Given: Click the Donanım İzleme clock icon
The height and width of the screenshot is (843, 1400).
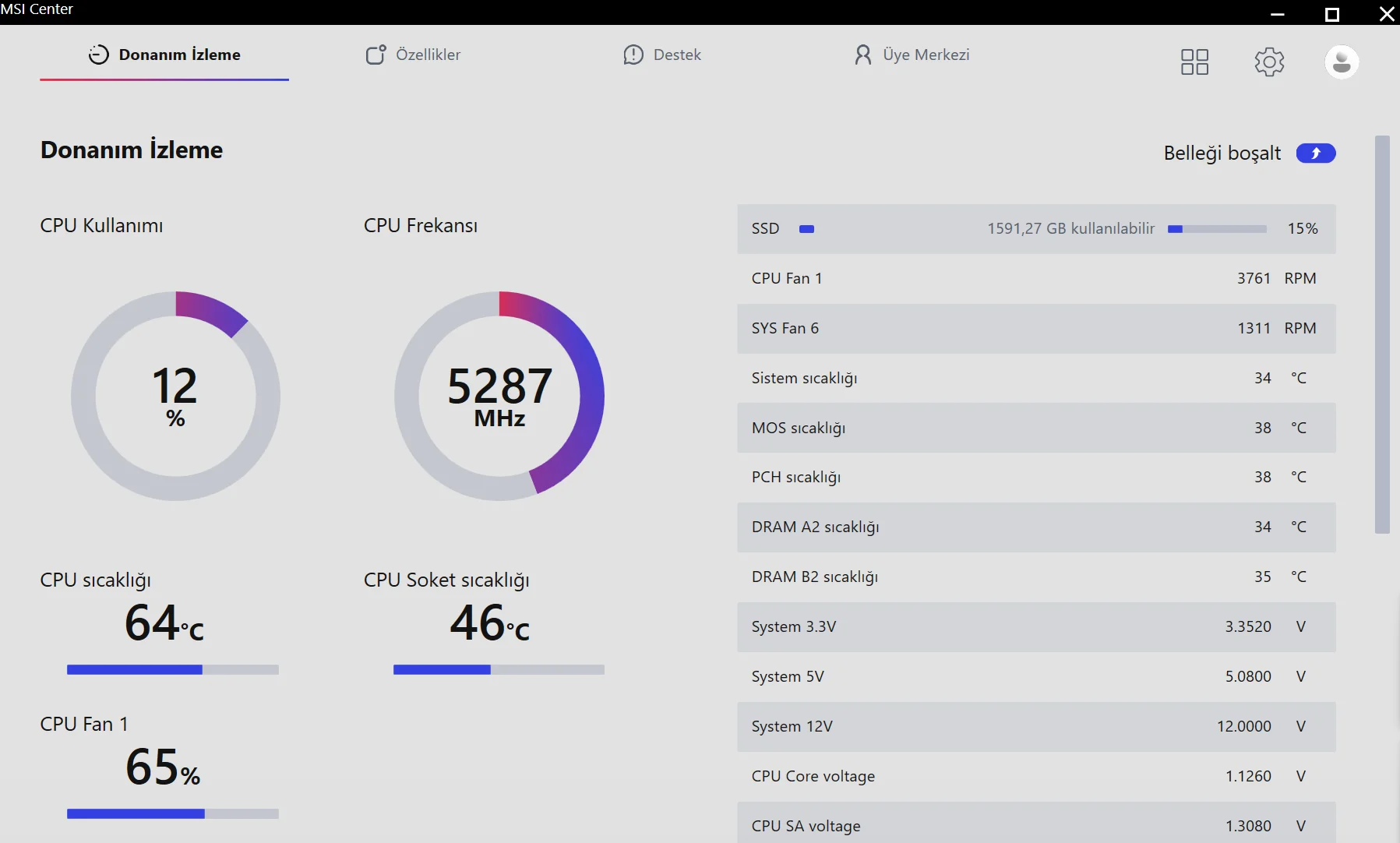Looking at the screenshot, I should tap(99, 55).
